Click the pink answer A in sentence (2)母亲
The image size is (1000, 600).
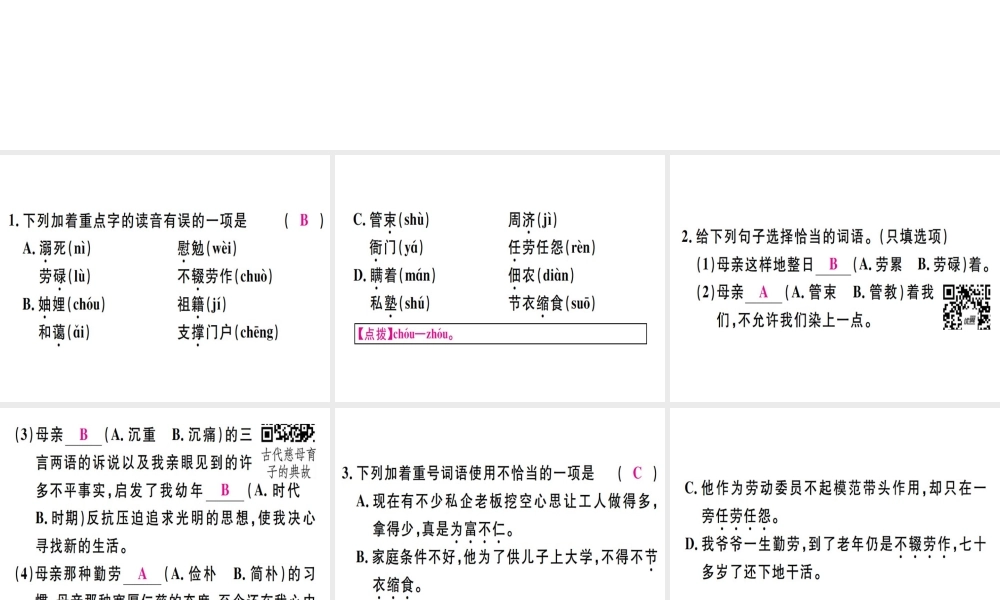(x=763, y=293)
